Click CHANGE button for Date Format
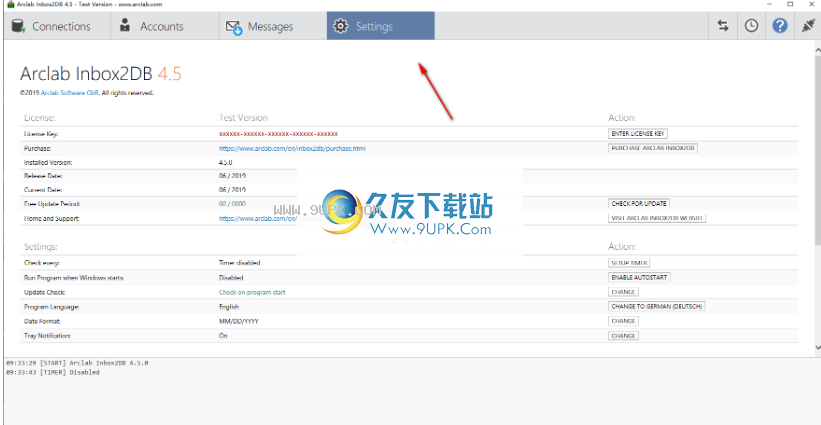This screenshot has width=821, height=425. (x=623, y=321)
